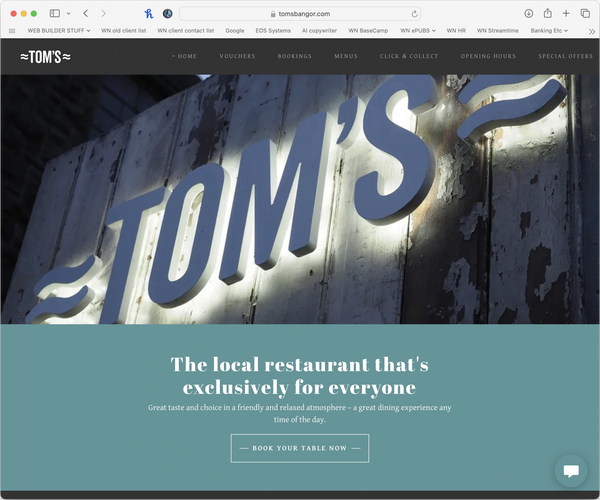Expand the sidebar options chevron
Screen dimensions: 600x500
click(x=68, y=13)
